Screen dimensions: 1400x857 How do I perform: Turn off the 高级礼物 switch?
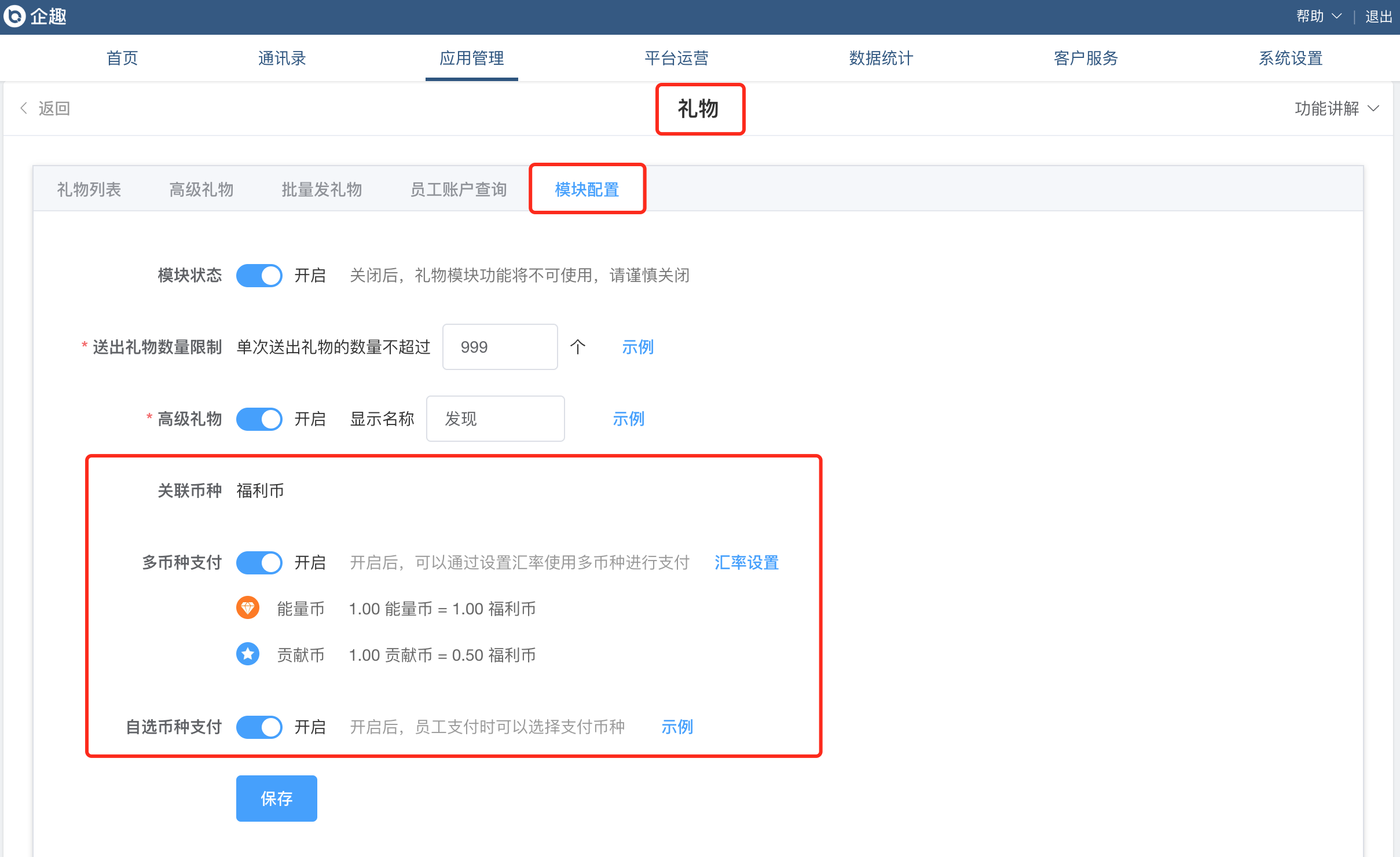click(259, 419)
